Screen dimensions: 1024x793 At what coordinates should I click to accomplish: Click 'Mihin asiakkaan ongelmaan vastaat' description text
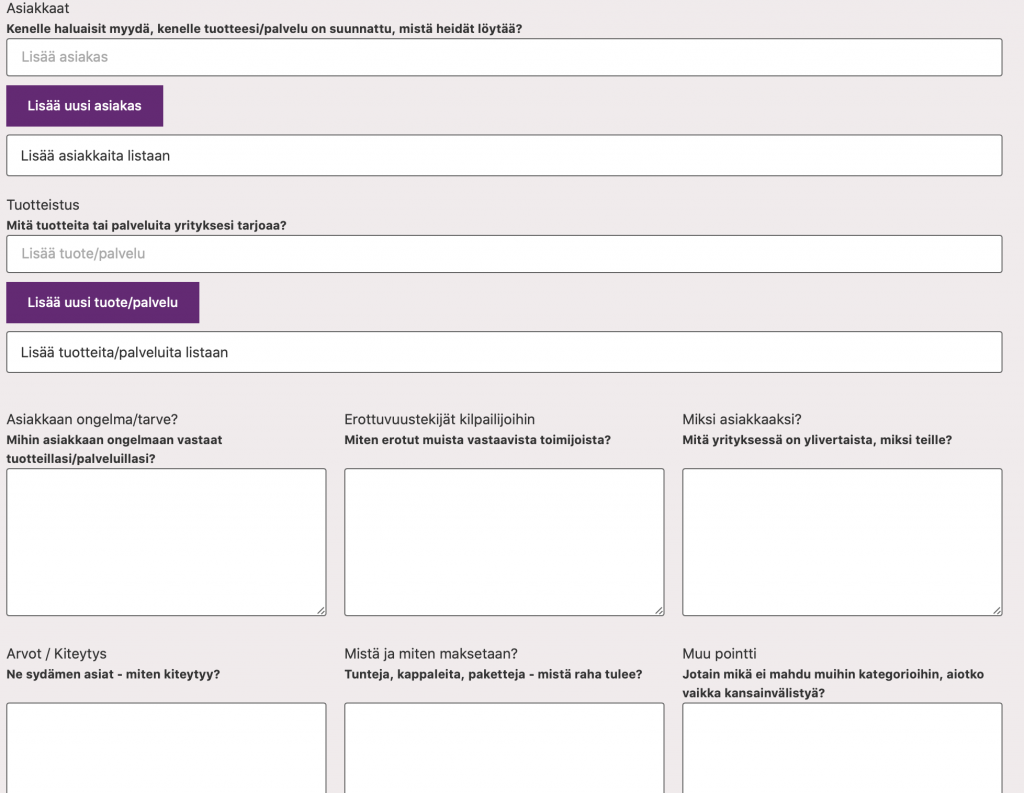tap(114, 449)
